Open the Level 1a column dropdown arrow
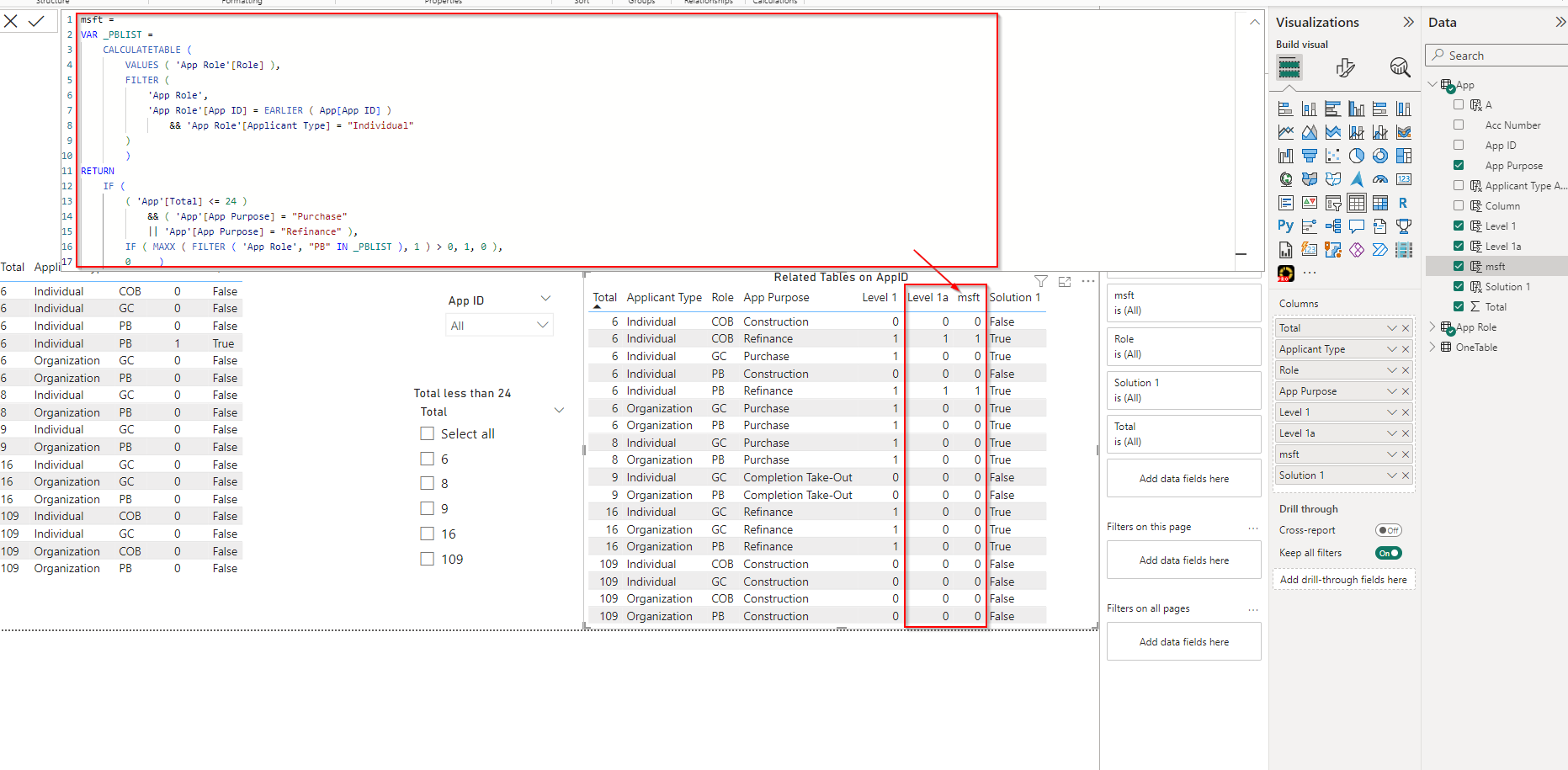 (1391, 433)
